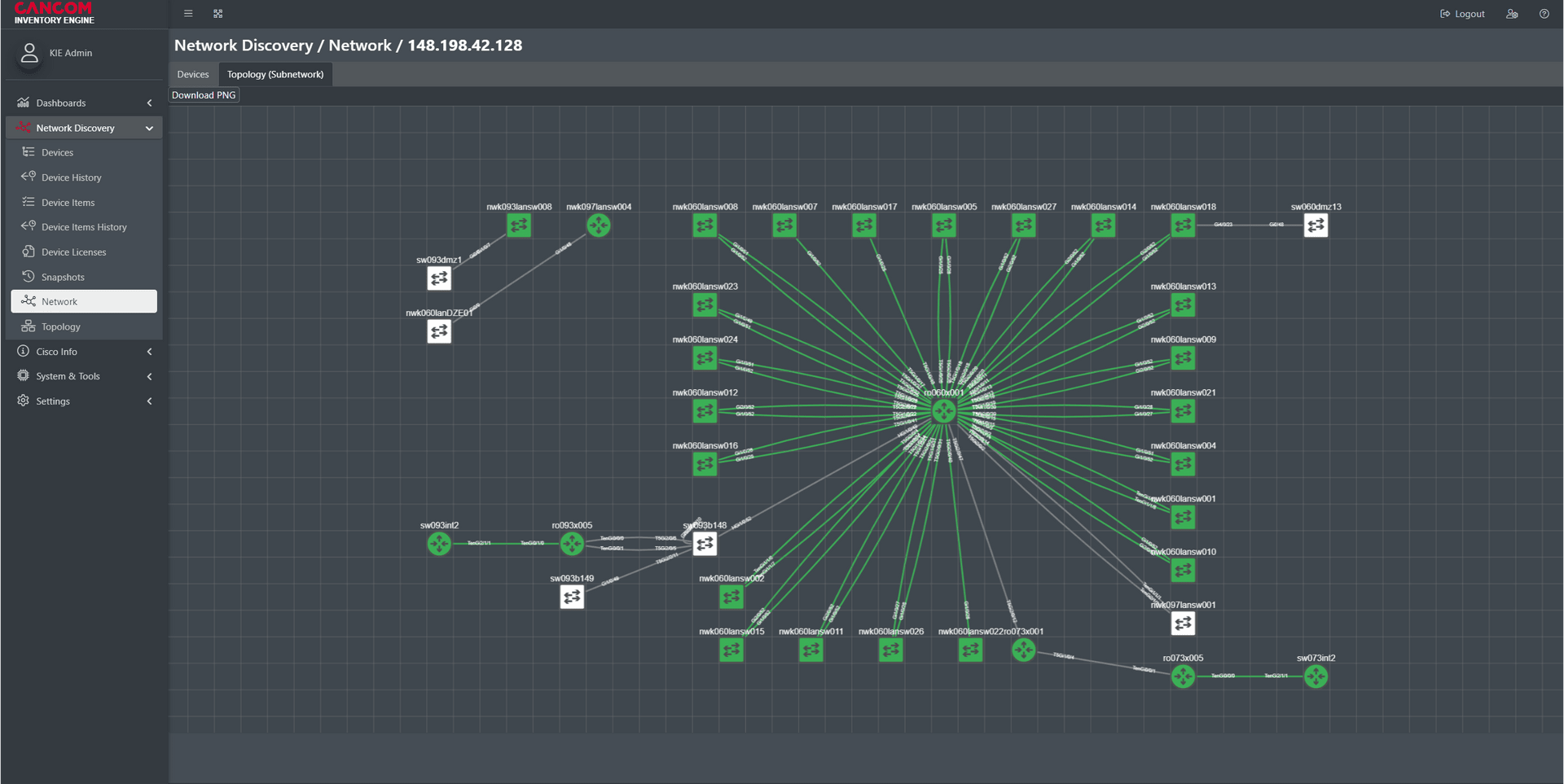Collapse the Network Discovery section
The height and width of the screenshot is (784, 1564).
point(149,128)
